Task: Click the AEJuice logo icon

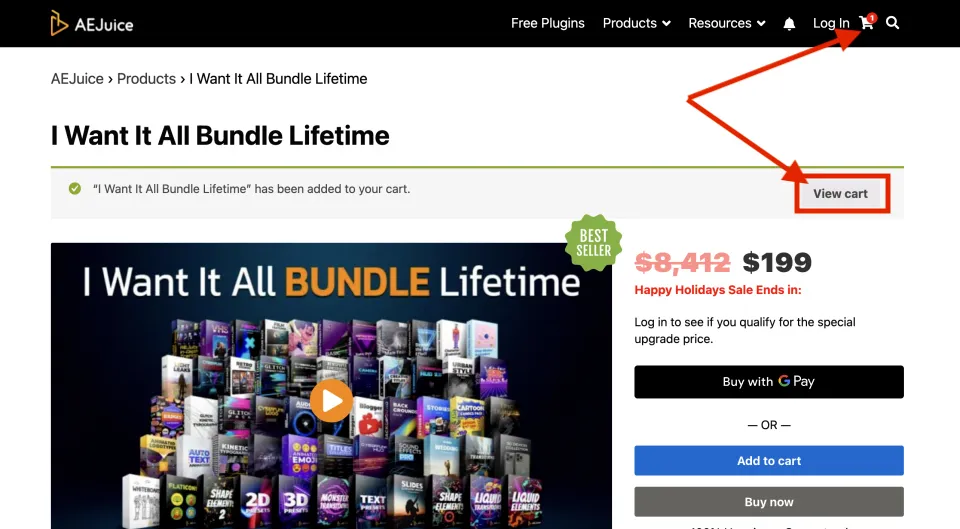Action: pyautogui.click(x=59, y=23)
